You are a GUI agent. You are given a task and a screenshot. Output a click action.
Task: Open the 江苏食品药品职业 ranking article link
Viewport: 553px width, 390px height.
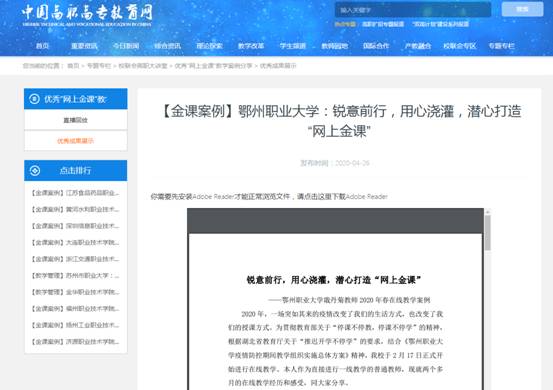click(x=75, y=193)
